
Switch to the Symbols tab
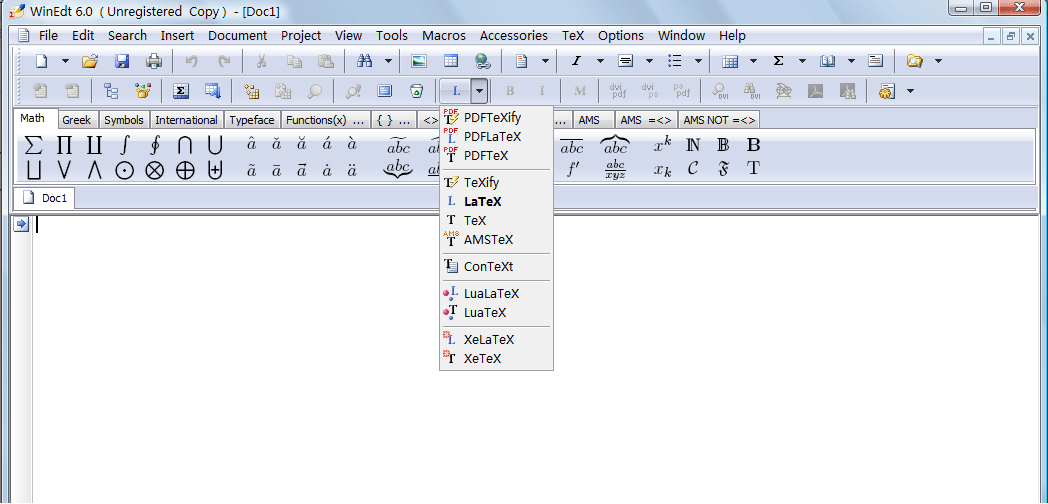[124, 120]
